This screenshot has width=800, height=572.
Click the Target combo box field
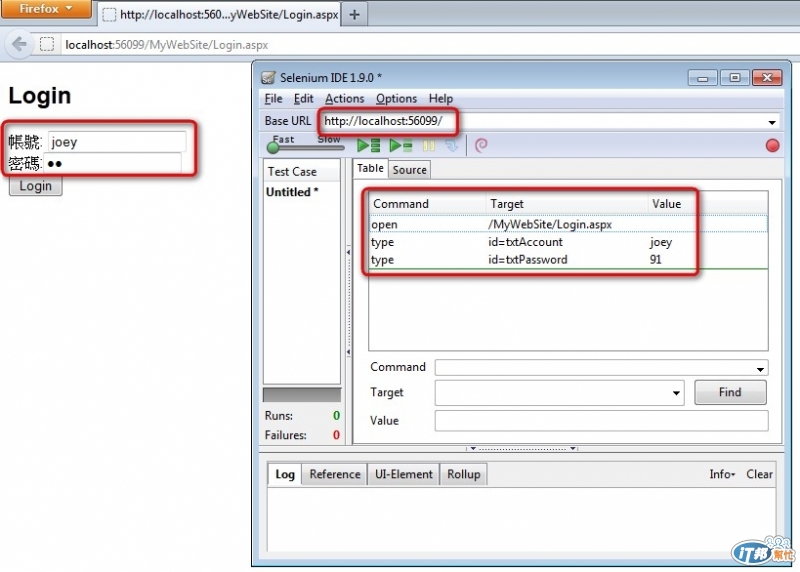click(560, 393)
